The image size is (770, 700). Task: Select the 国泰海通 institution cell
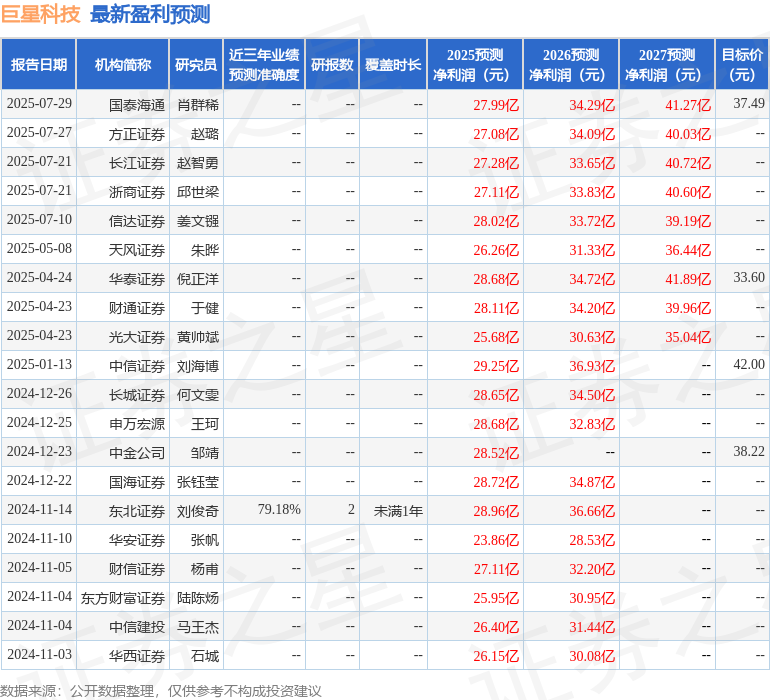(x=137, y=105)
